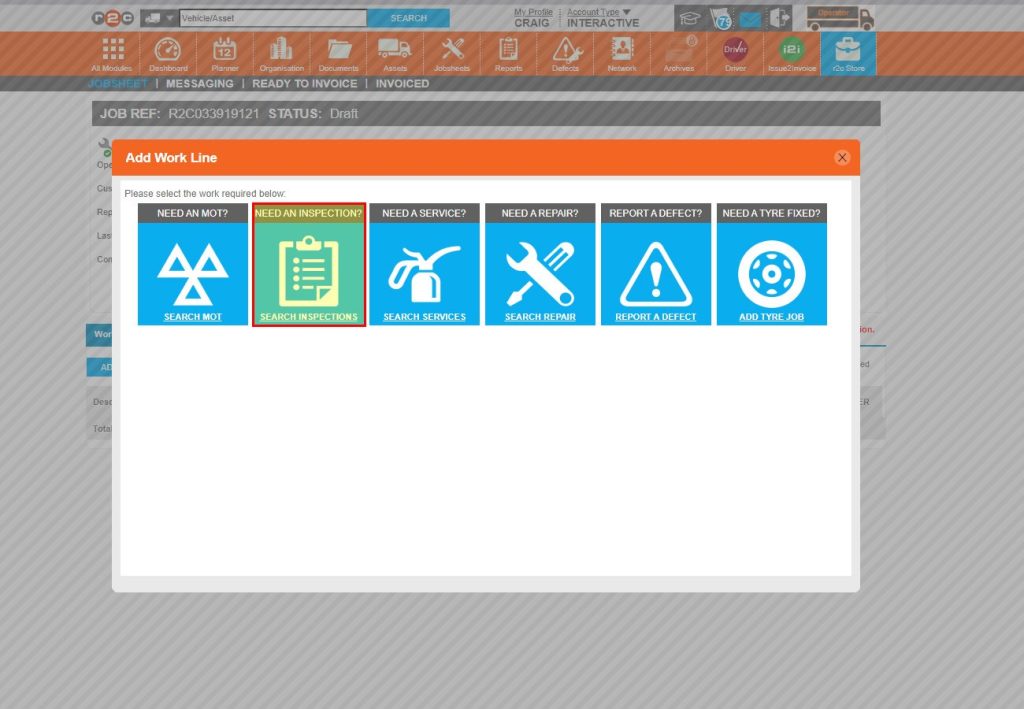Image resolution: width=1024 pixels, height=709 pixels.
Task: Select the Issue2invoice i2i icon
Action: 791,52
